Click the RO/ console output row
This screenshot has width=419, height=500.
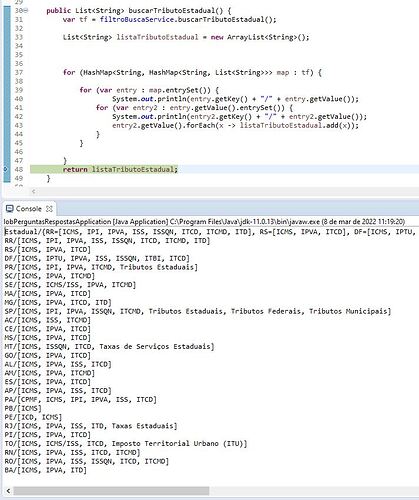coord(87,461)
